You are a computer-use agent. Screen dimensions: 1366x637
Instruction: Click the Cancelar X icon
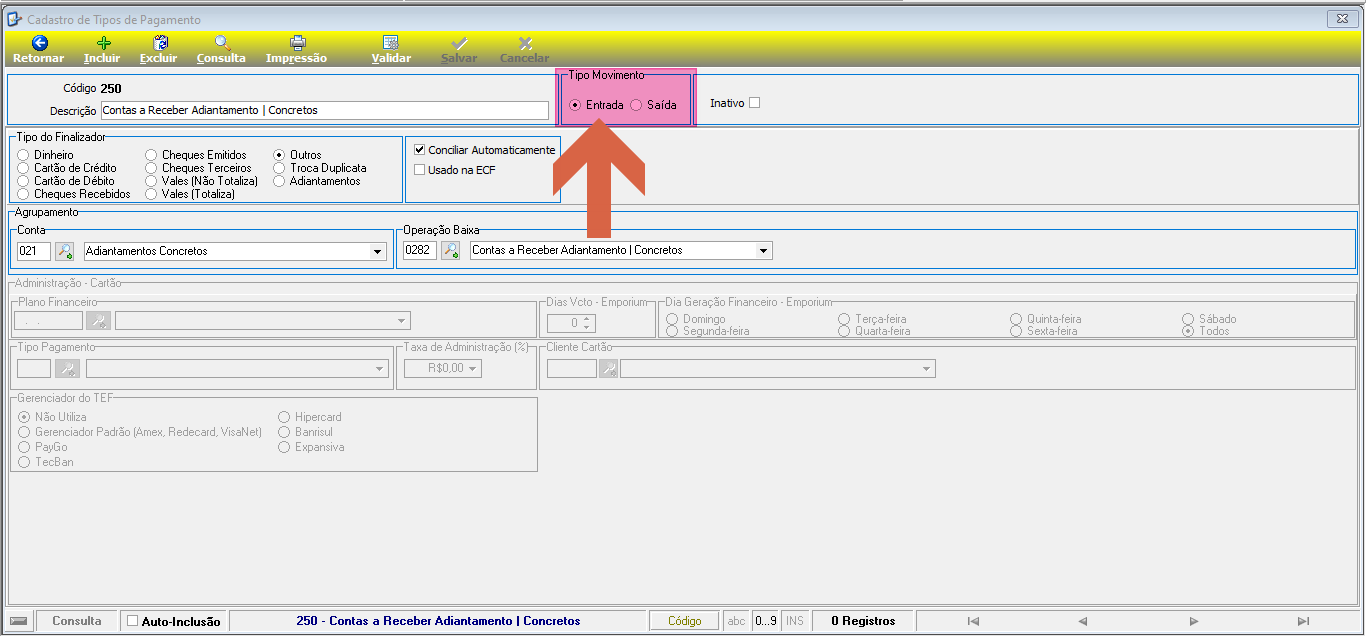point(525,43)
